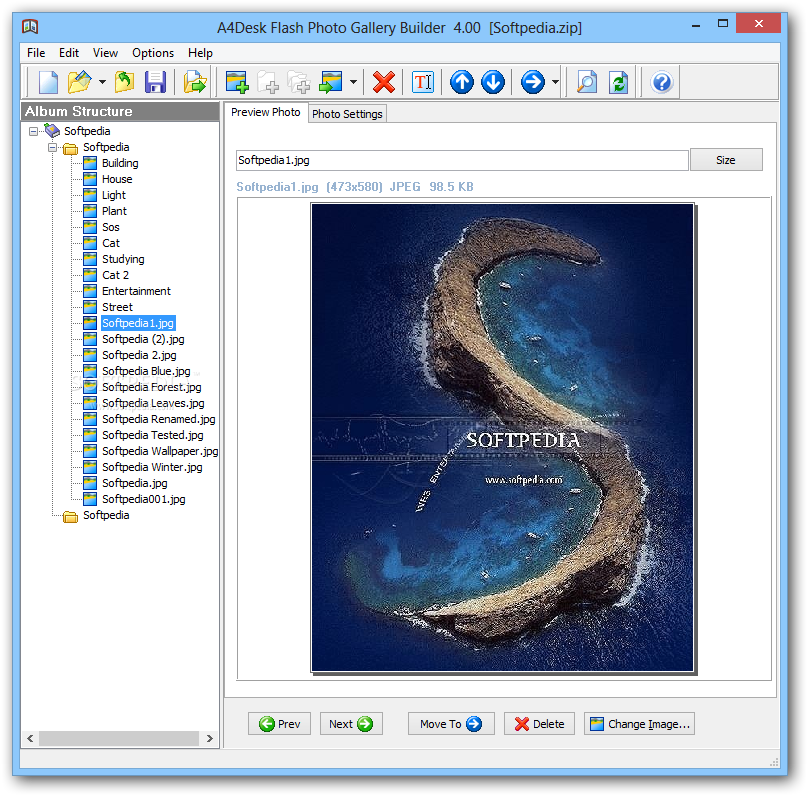Select Softpedia001.jpg in the tree
This screenshot has width=808, height=796.
tap(143, 499)
